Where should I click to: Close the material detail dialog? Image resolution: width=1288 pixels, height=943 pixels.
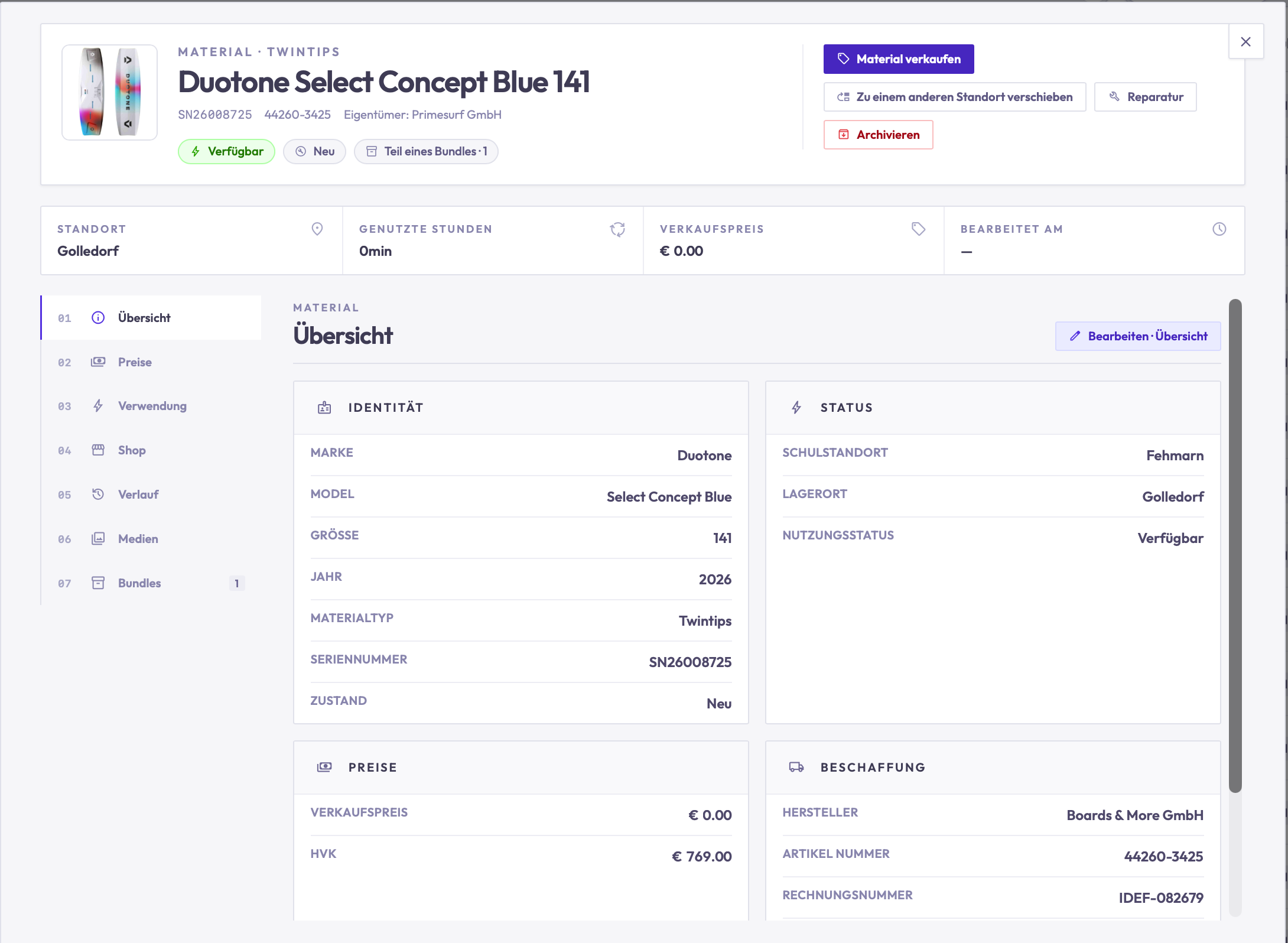[1246, 41]
